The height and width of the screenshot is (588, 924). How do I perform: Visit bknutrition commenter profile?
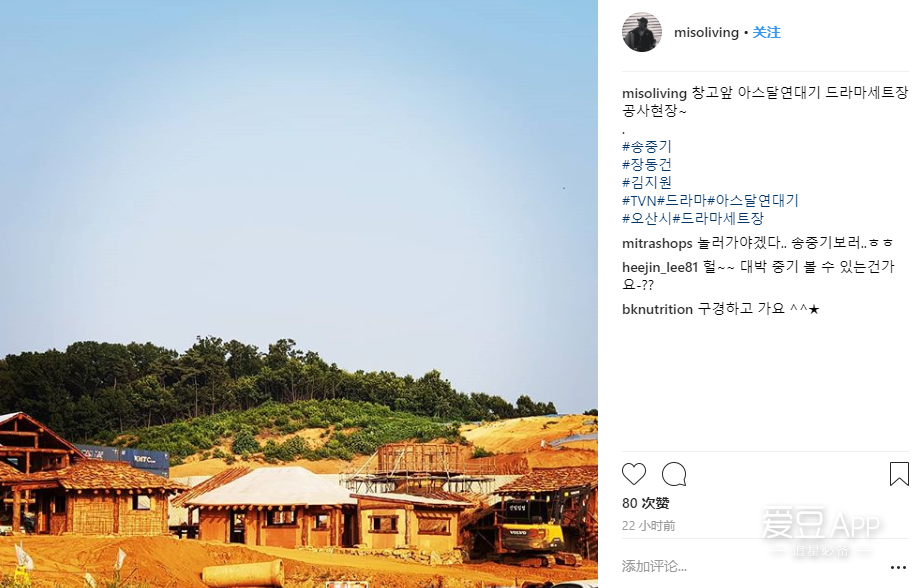pyautogui.click(x=657, y=309)
